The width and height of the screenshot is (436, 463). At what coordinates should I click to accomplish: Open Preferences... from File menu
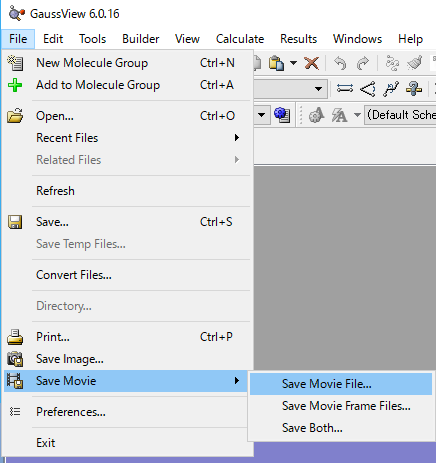tap(127, 412)
